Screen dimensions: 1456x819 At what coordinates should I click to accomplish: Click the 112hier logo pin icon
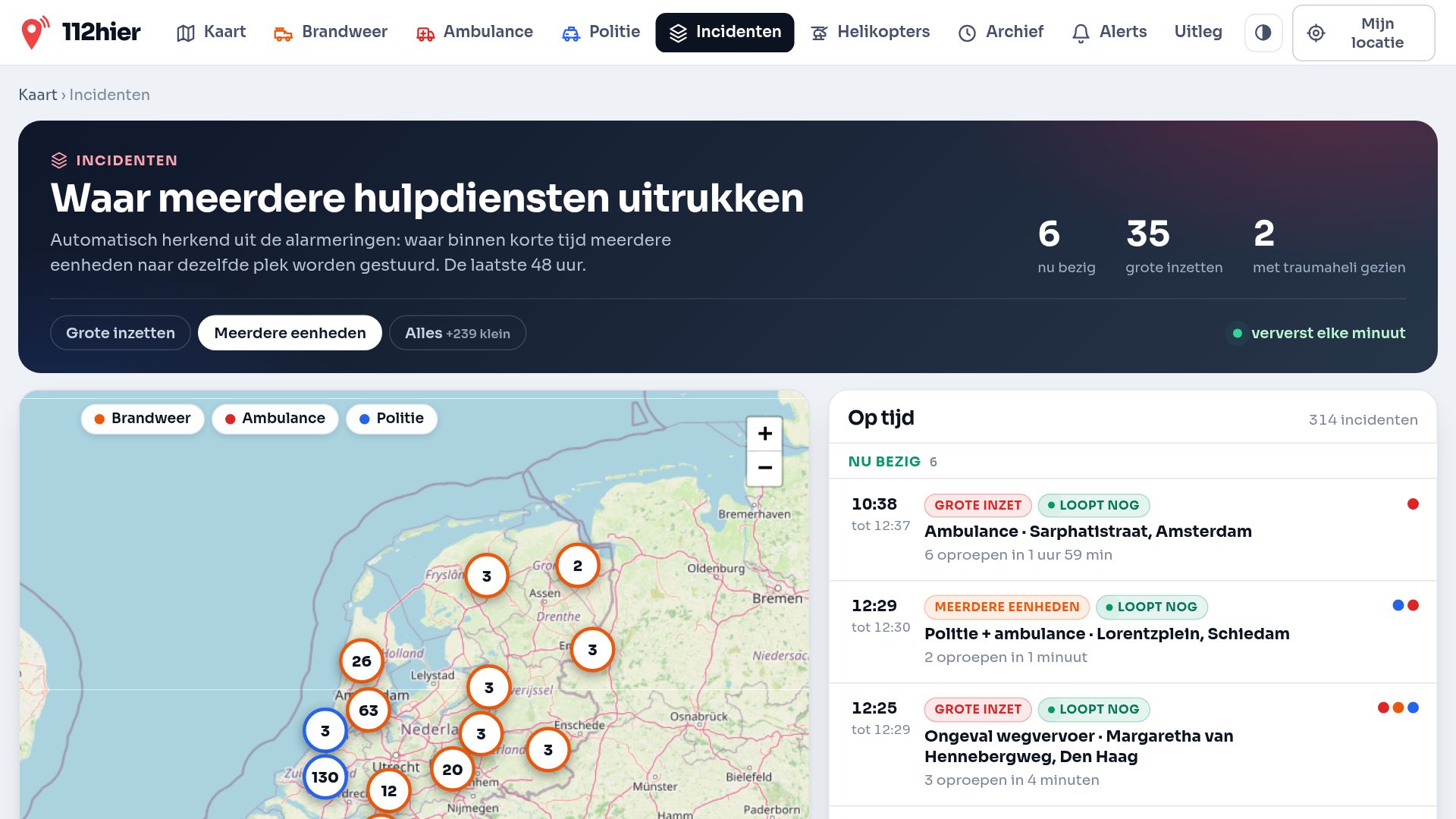(x=33, y=32)
